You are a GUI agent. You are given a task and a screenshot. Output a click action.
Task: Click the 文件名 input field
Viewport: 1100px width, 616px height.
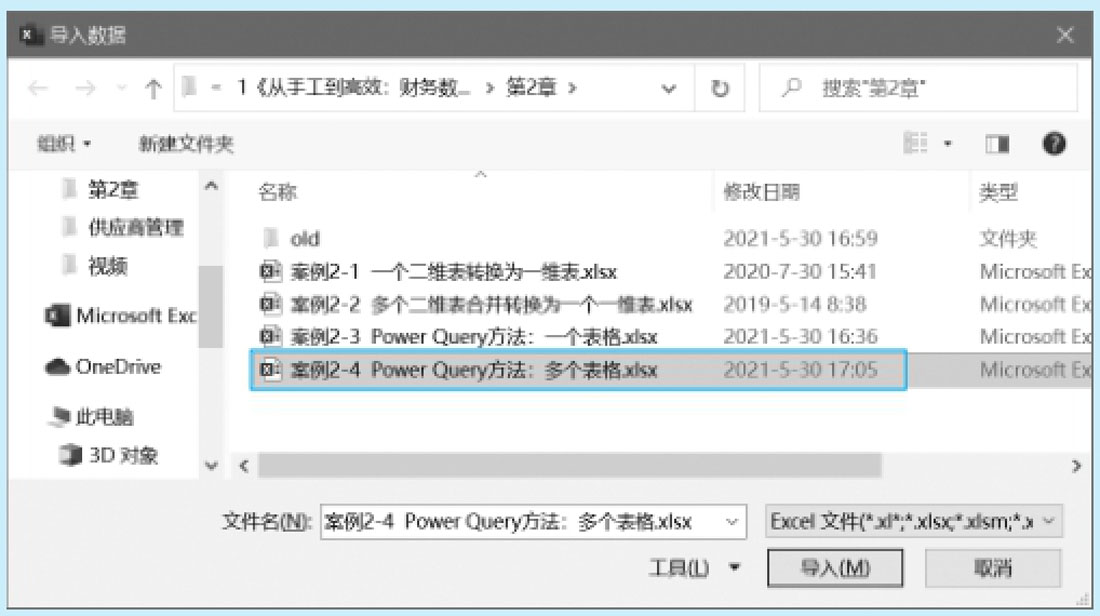point(521,522)
